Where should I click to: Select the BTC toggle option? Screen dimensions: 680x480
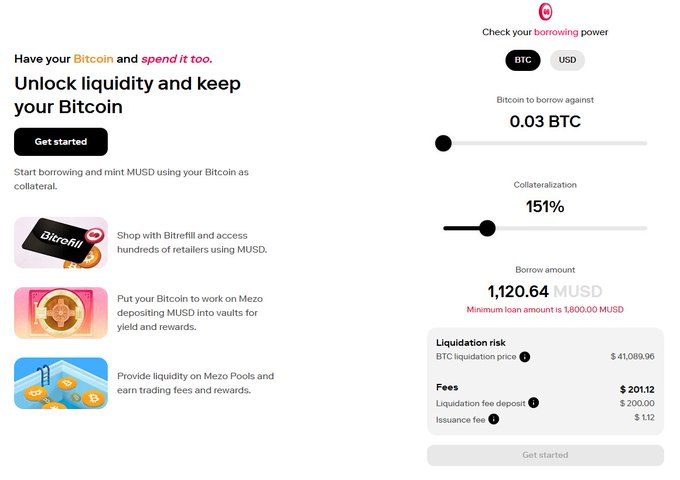coord(522,60)
